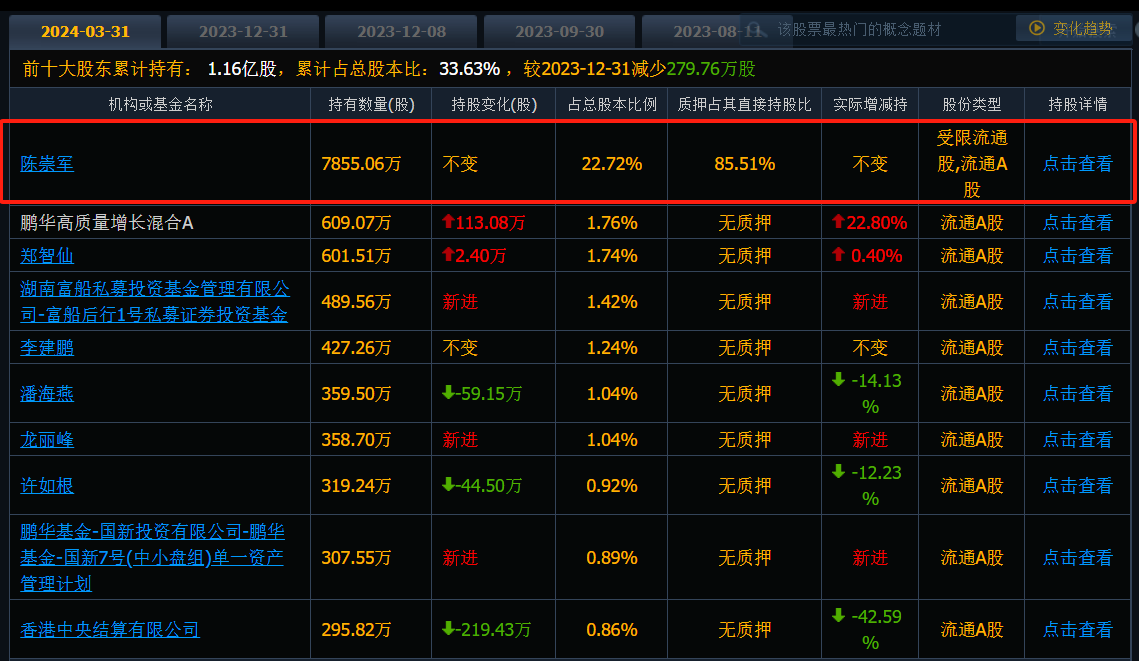Viewport: 1139px width, 661px height.
Task: Open shareholder link 李建鹏
Action: click(47, 347)
